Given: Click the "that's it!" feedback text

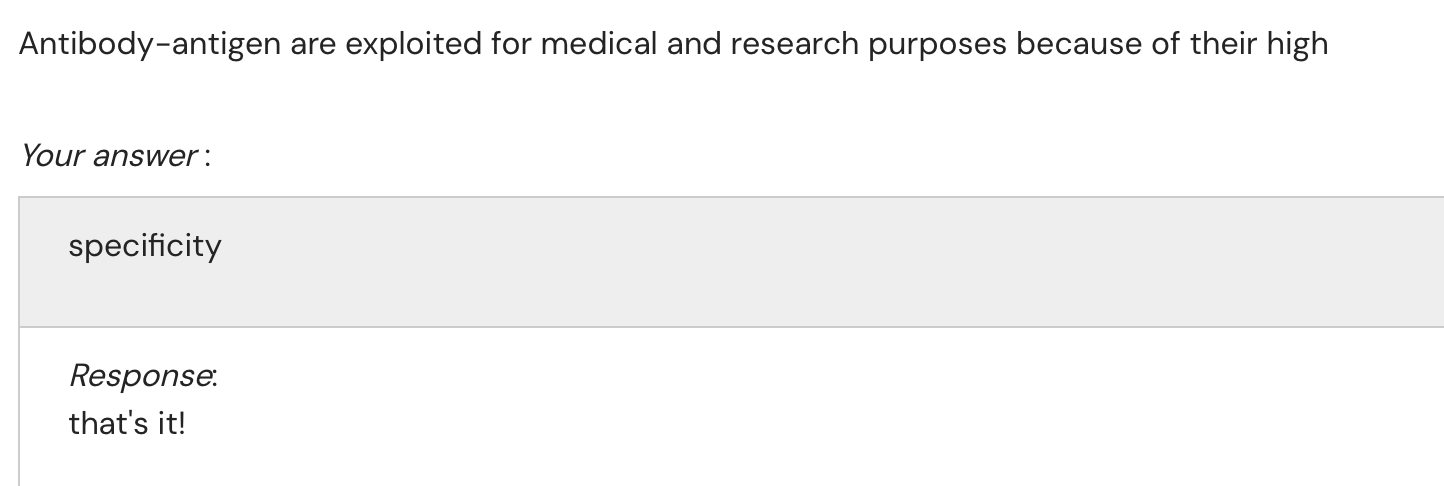Looking at the screenshot, I should 127,423.
